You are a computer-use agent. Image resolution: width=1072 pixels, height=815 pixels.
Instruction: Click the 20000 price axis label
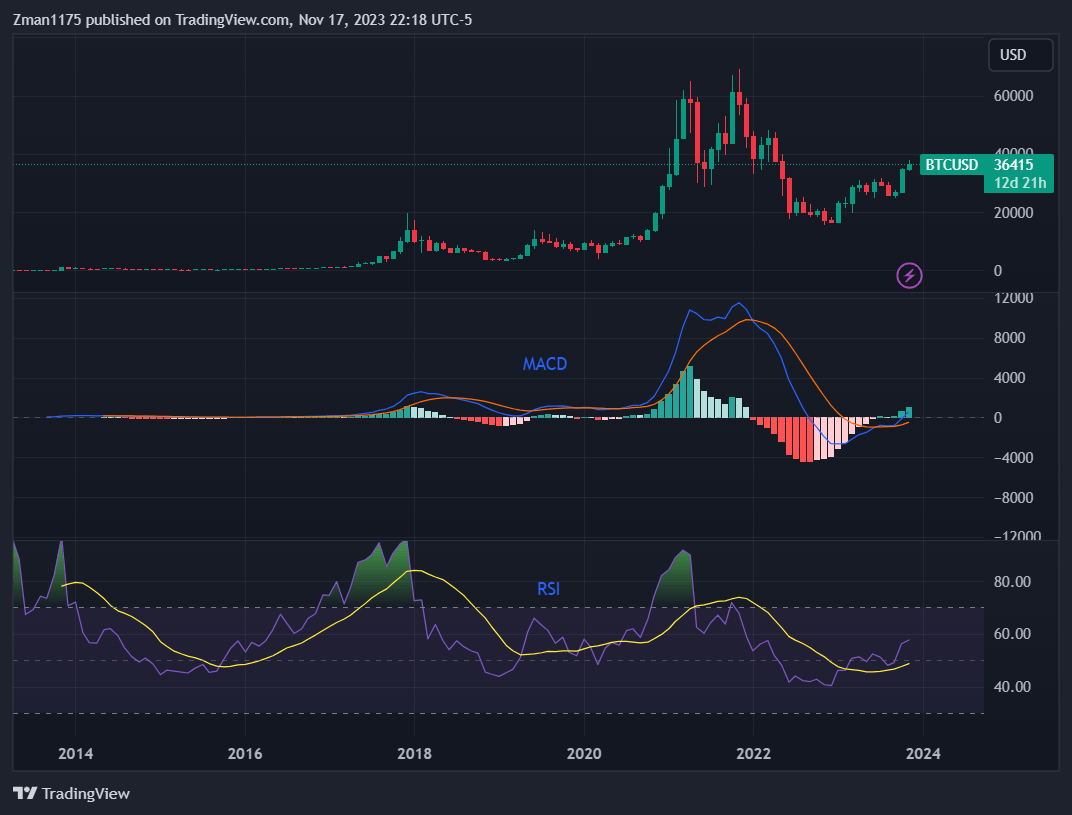[1013, 213]
